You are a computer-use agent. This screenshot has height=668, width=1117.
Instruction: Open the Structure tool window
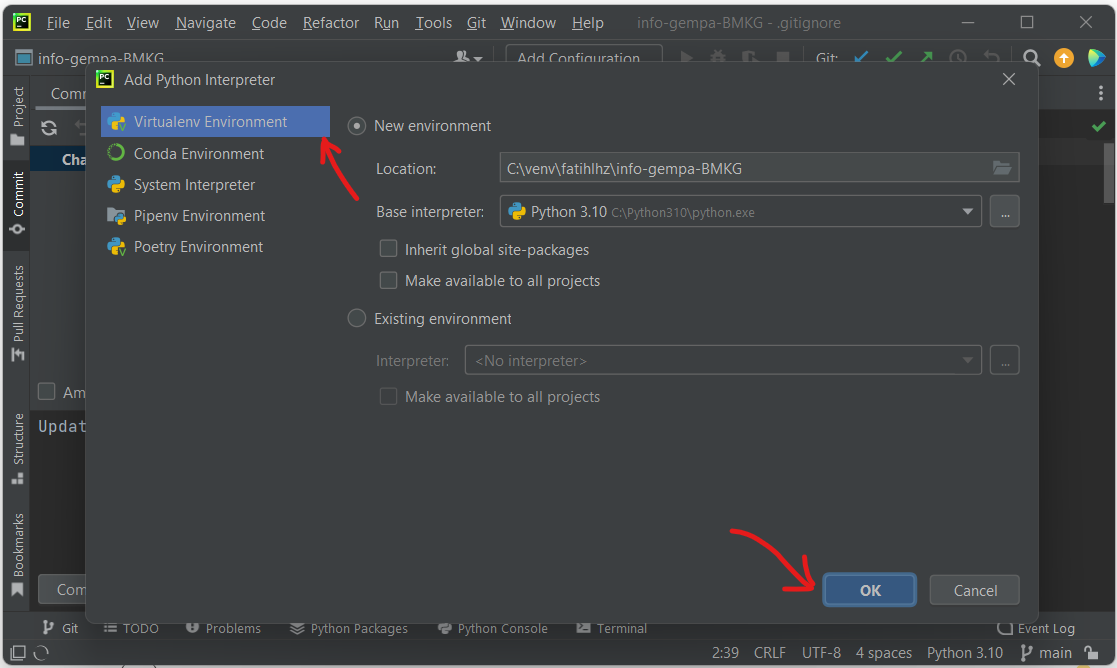[x=16, y=440]
